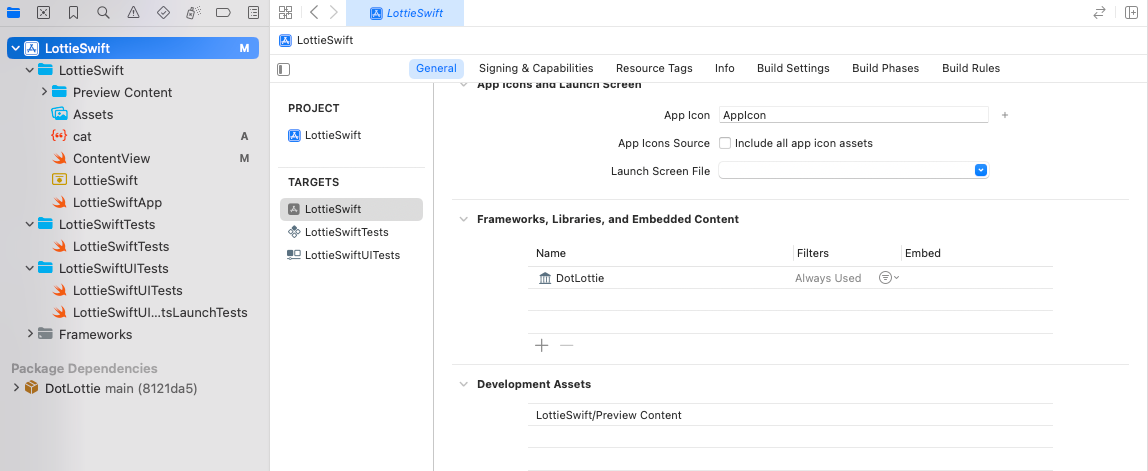This screenshot has height=471, width=1148.
Task: Toggle the project and targets list sidebar
Action: [284, 69]
